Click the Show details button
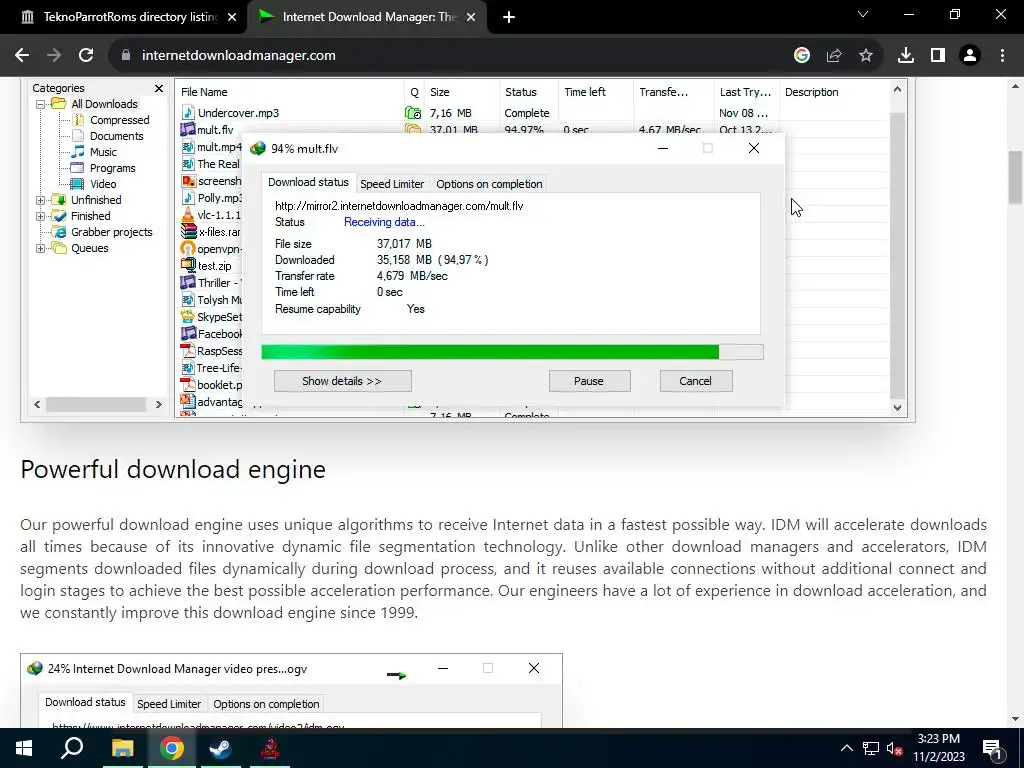 pyautogui.click(x=343, y=381)
